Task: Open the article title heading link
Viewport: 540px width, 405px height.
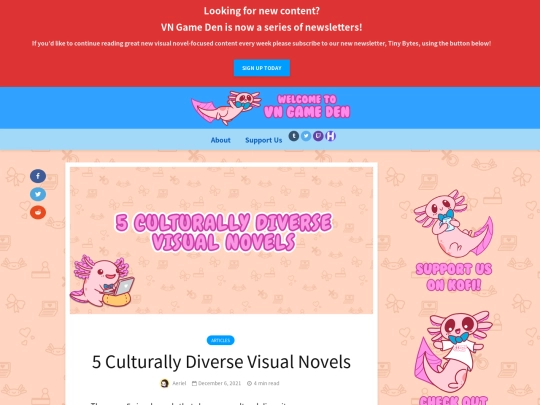Action: click(221, 362)
